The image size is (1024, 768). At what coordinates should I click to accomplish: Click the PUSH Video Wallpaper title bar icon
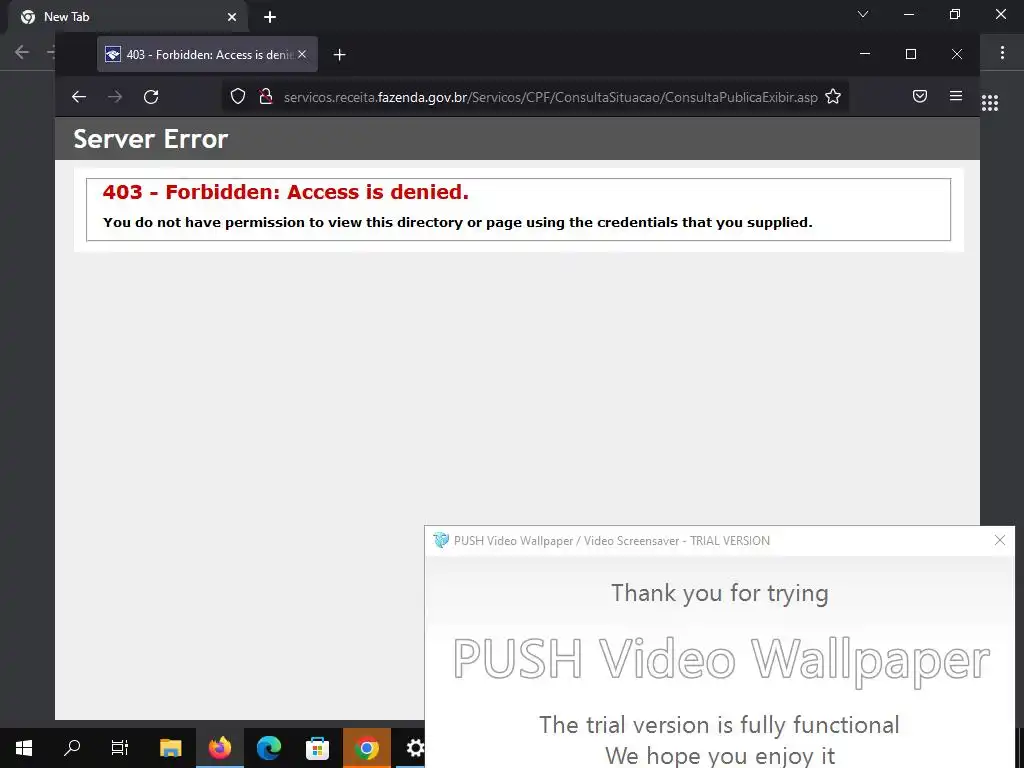coord(441,540)
